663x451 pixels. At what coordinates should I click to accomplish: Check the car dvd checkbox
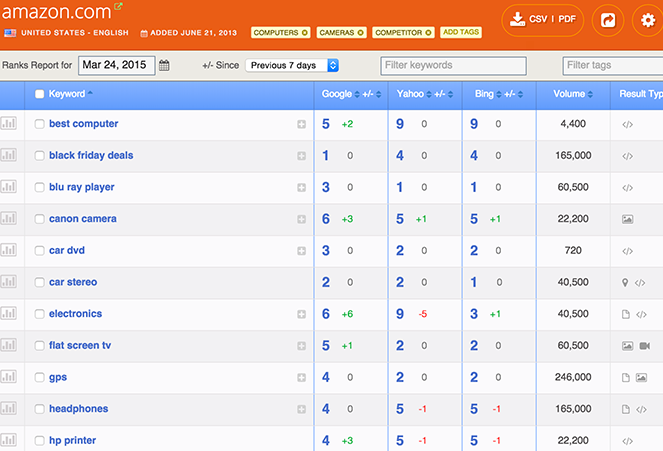(x=39, y=251)
